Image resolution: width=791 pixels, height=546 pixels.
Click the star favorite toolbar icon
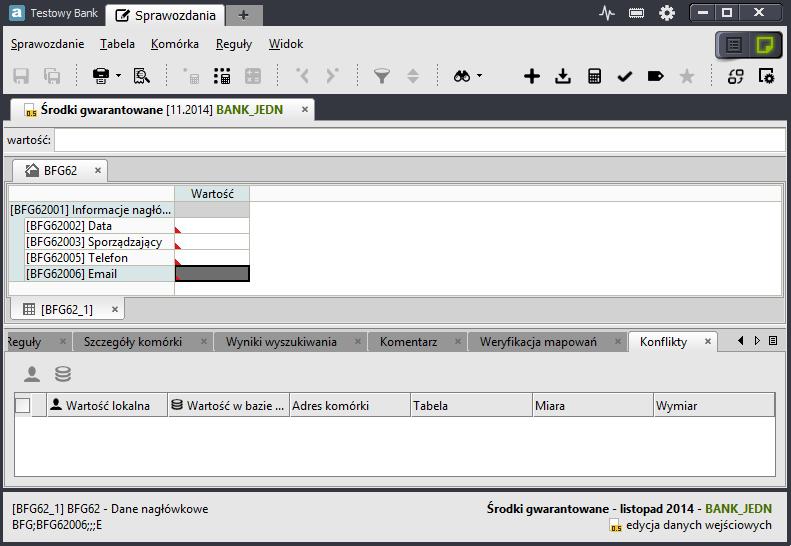(x=687, y=76)
